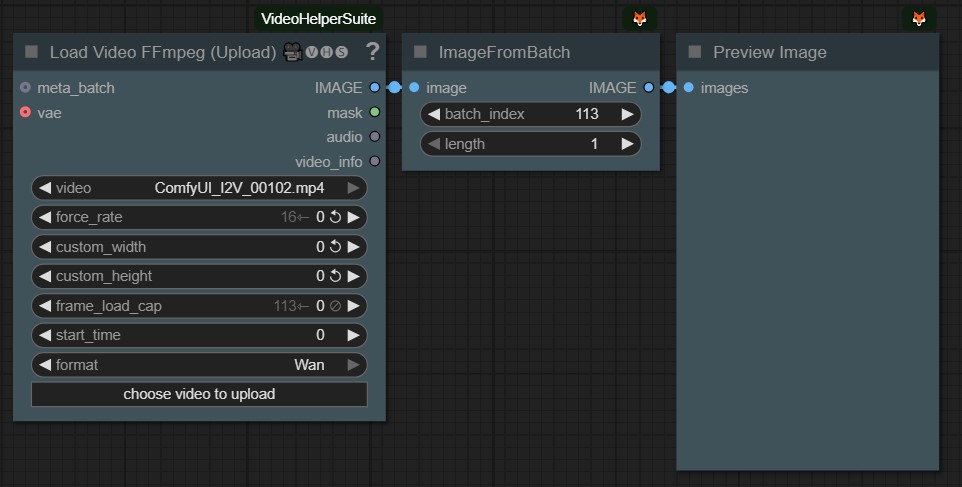Increase batch_index with right arrow

click(x=627, y=114)
